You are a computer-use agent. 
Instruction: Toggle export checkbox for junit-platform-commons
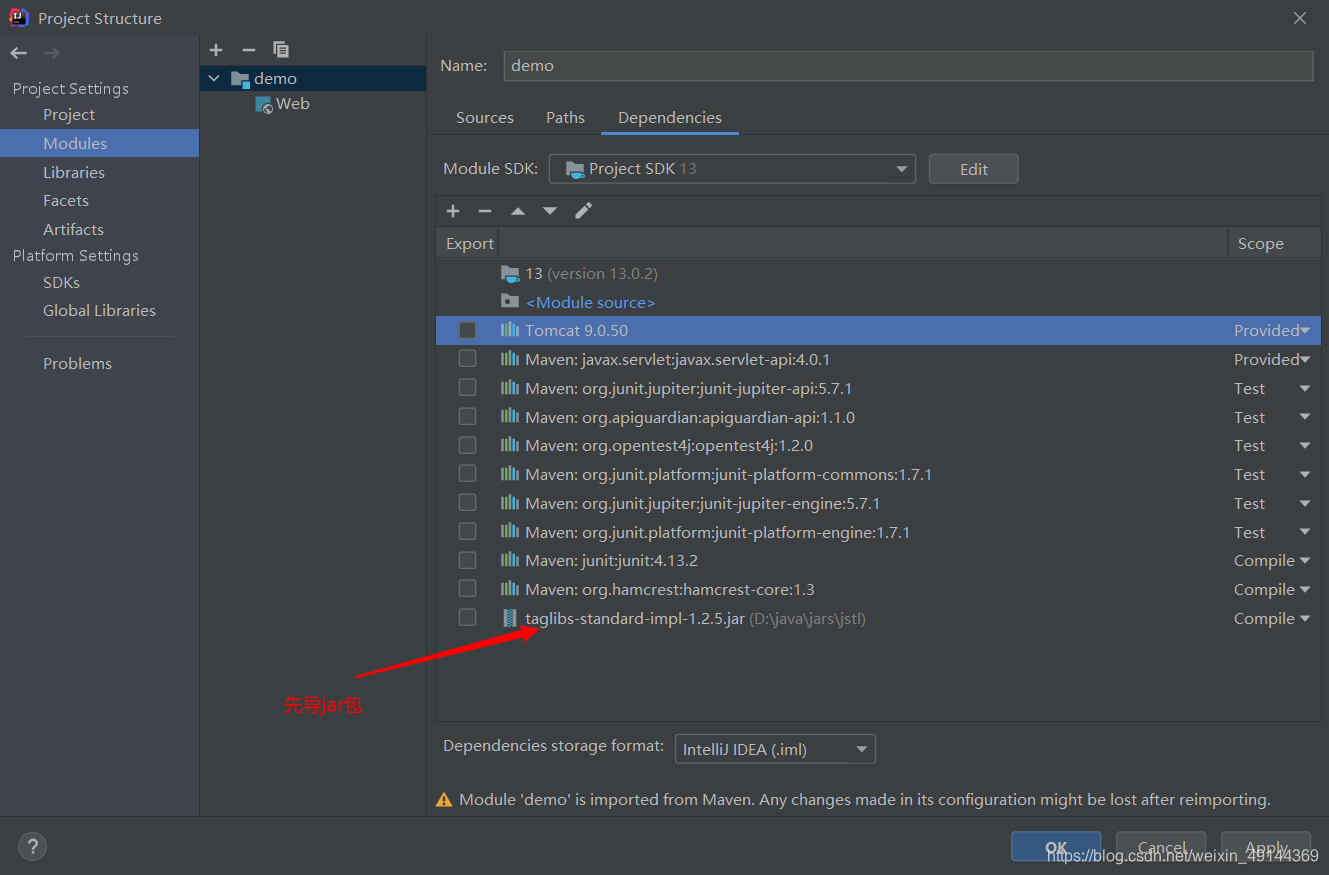point(467,474)
